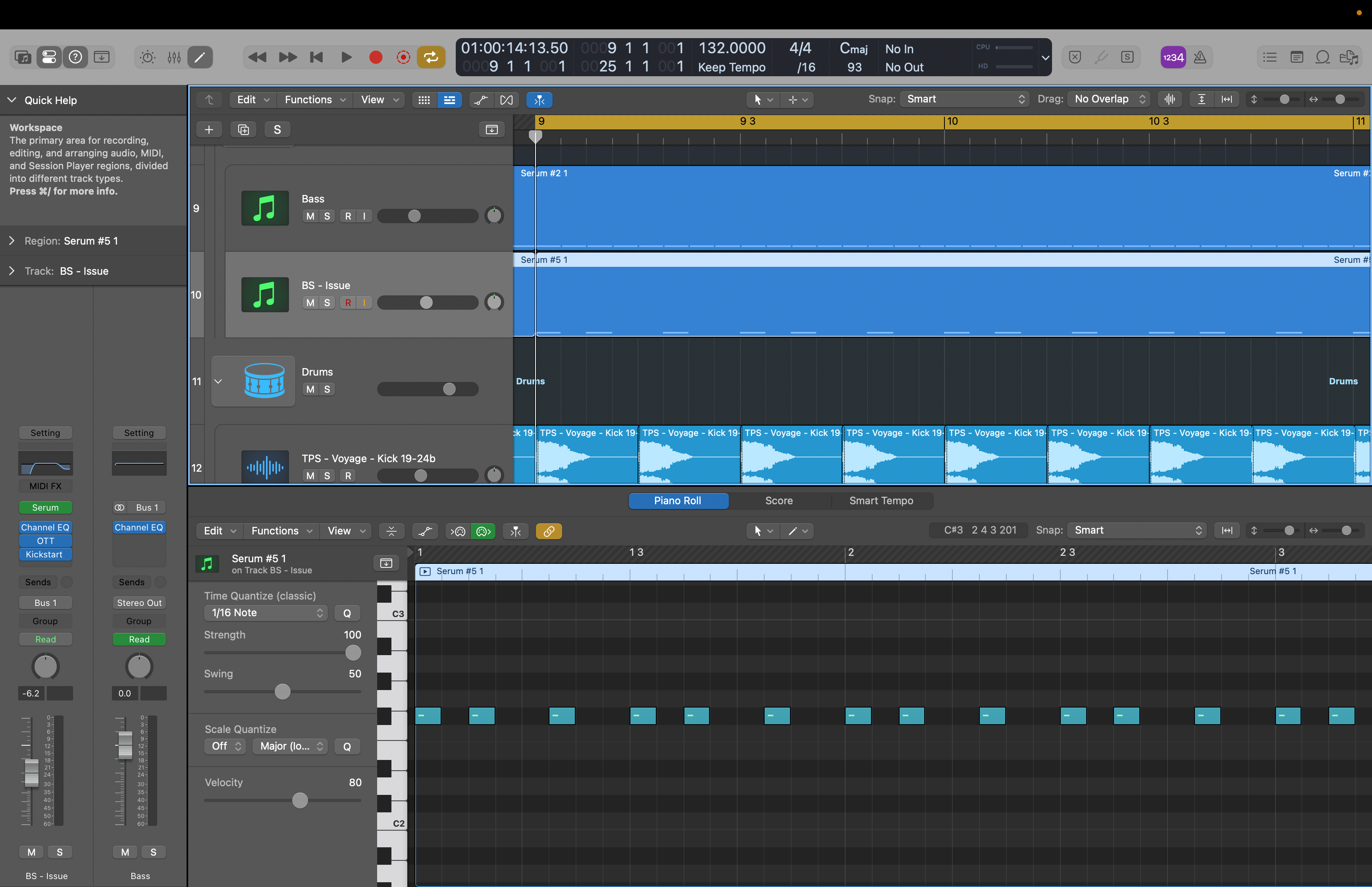The image size is (1372, 887).
Task: Disable record enable on BS - Issue track
Action: click(x=348, y=303)
